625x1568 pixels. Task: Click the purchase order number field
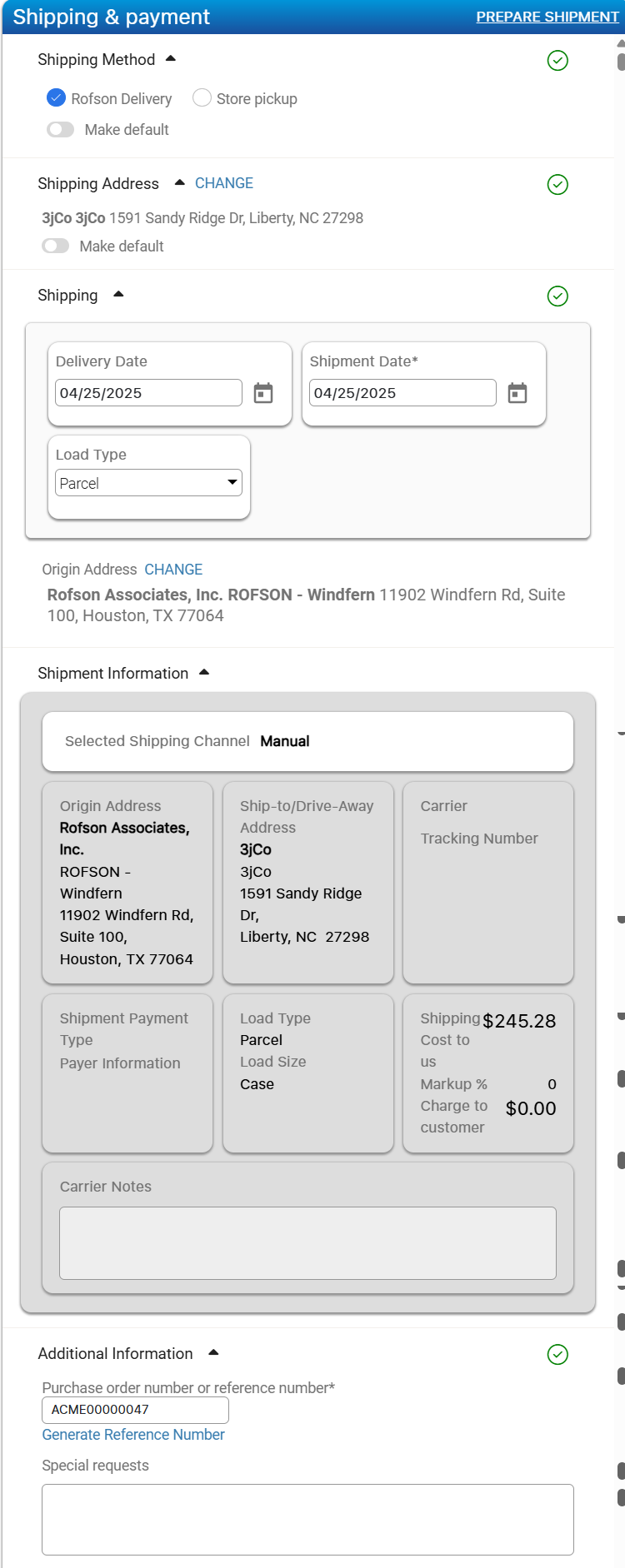pyautogui.click(x=135, y=1410)
